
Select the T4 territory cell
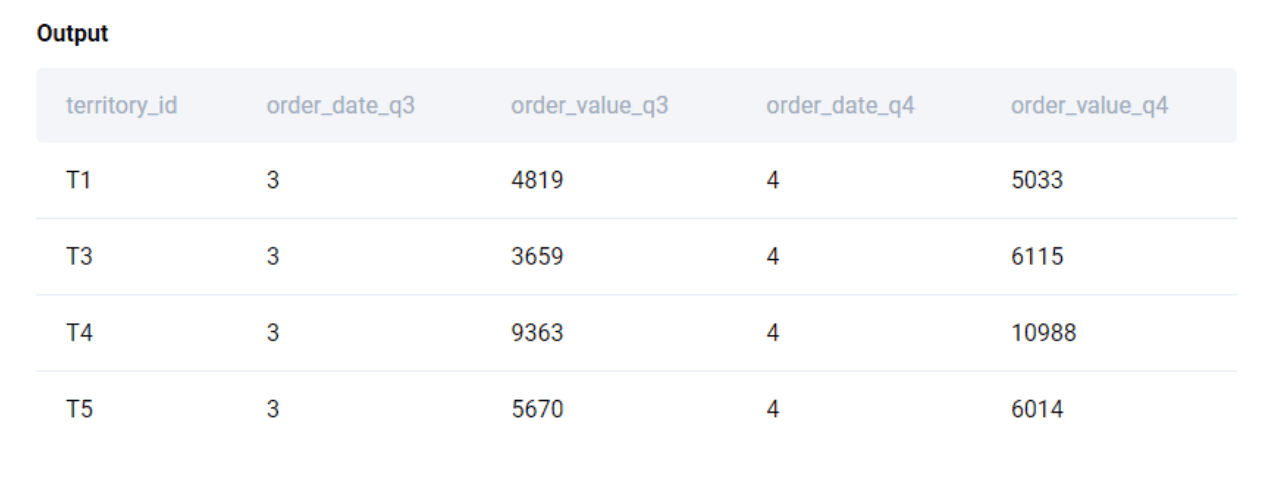click(x=79, y=333)
